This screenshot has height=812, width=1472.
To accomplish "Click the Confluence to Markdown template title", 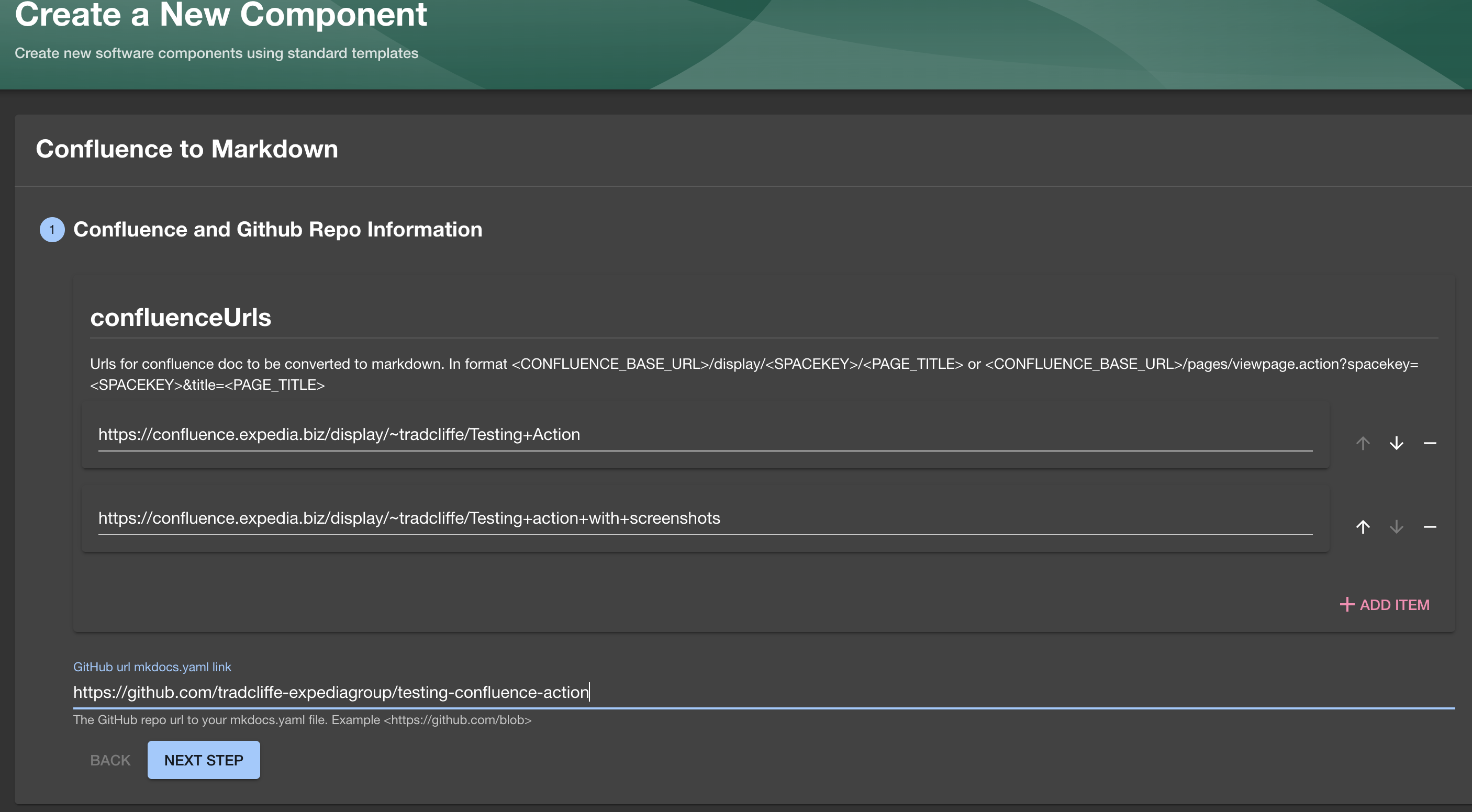I will tap(187, 149).
